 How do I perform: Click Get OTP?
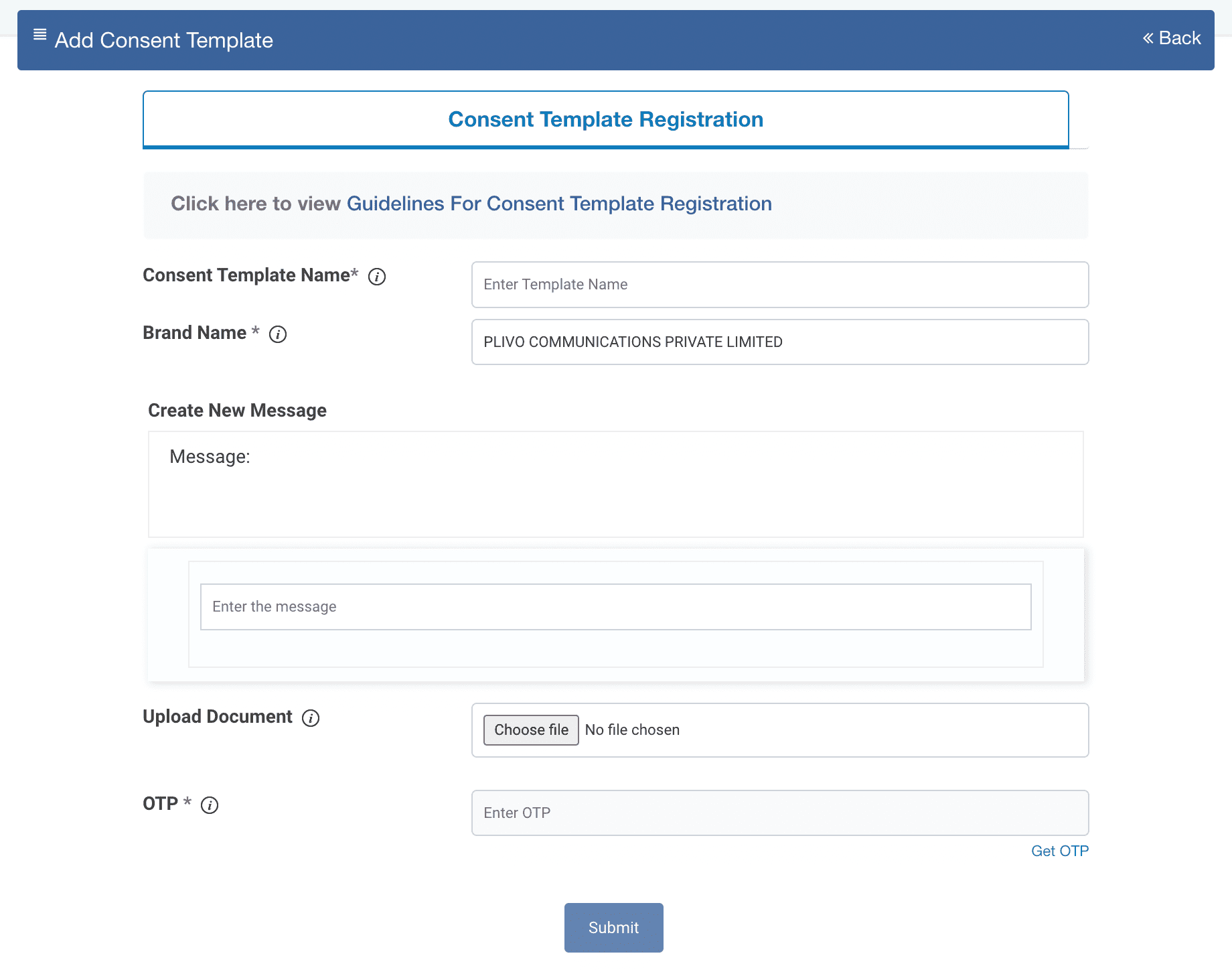[x=1060, y=851]
